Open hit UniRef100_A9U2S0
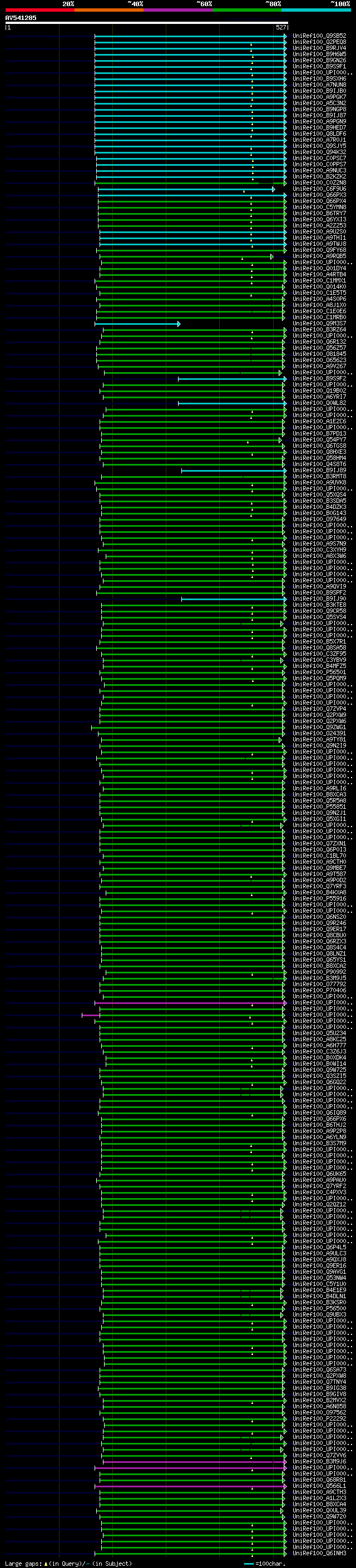The width and height of the screenshot is (356, 1568). tap(319, 231)
